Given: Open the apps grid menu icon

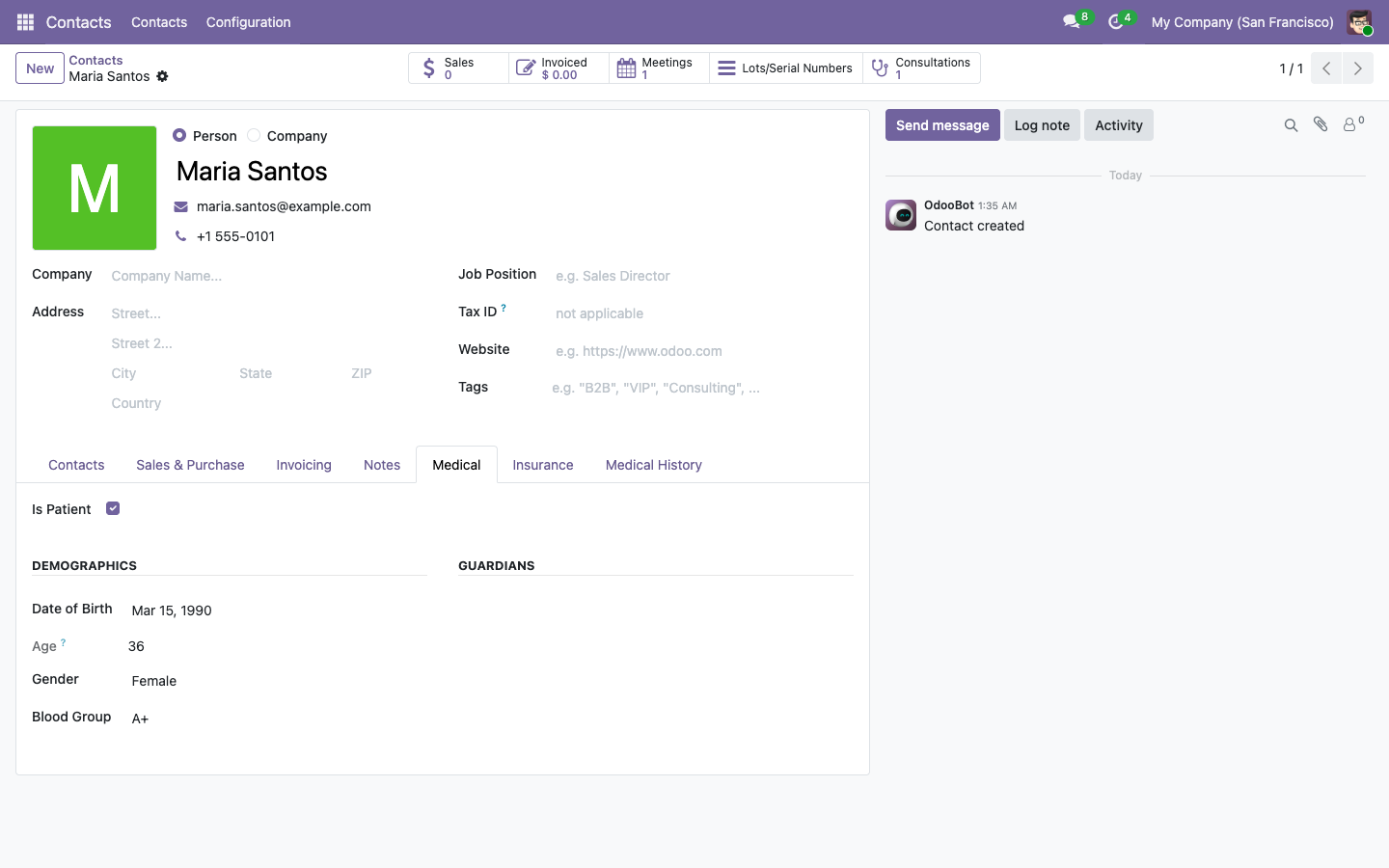Looking at the screenshot, I should pos(25,22).
